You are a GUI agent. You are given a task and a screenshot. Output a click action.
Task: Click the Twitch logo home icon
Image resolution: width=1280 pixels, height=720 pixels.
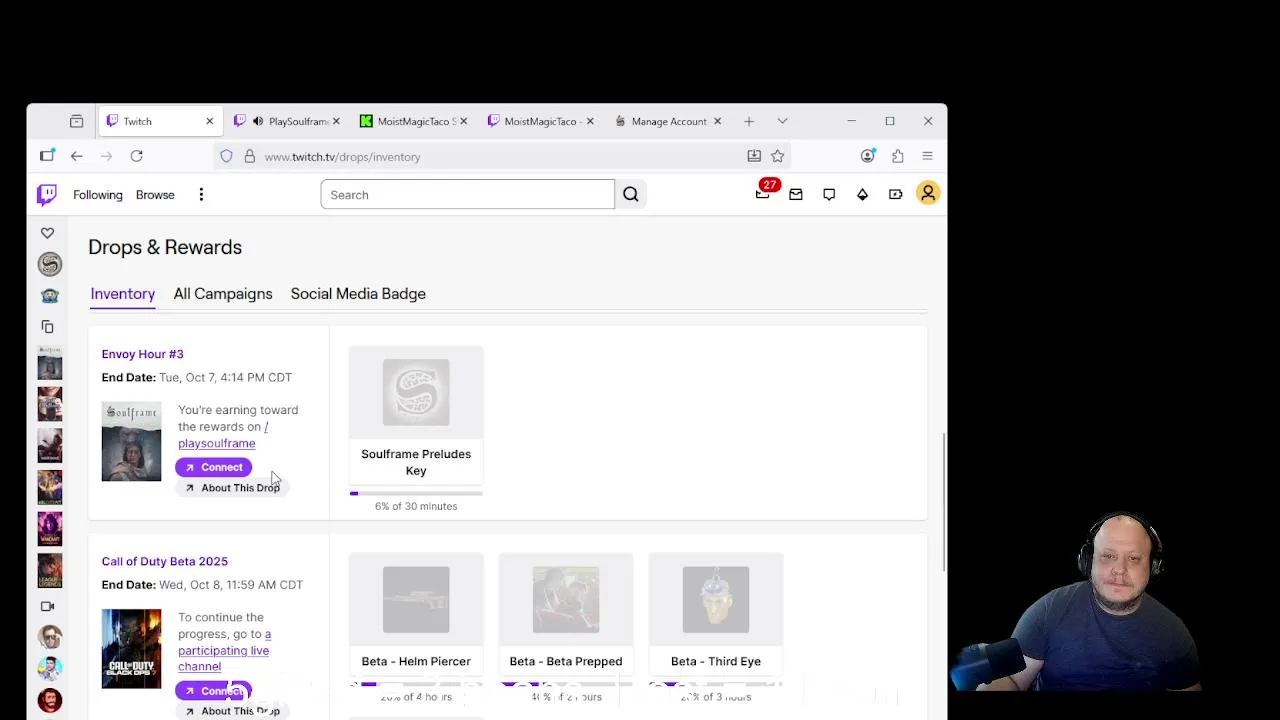click(47, 195)
